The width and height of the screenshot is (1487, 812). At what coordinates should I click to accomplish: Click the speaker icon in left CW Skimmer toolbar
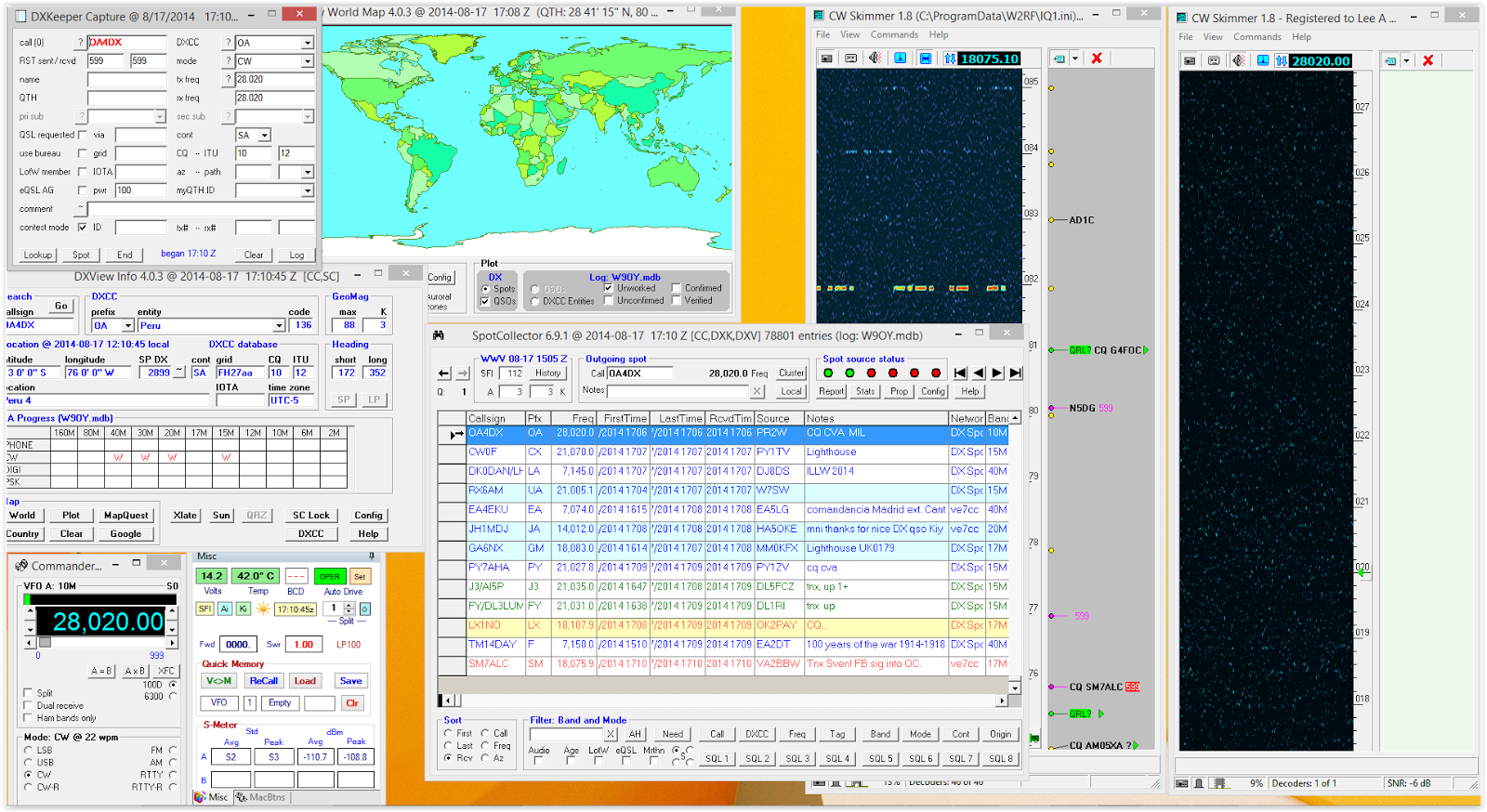(x=875, y=59)
